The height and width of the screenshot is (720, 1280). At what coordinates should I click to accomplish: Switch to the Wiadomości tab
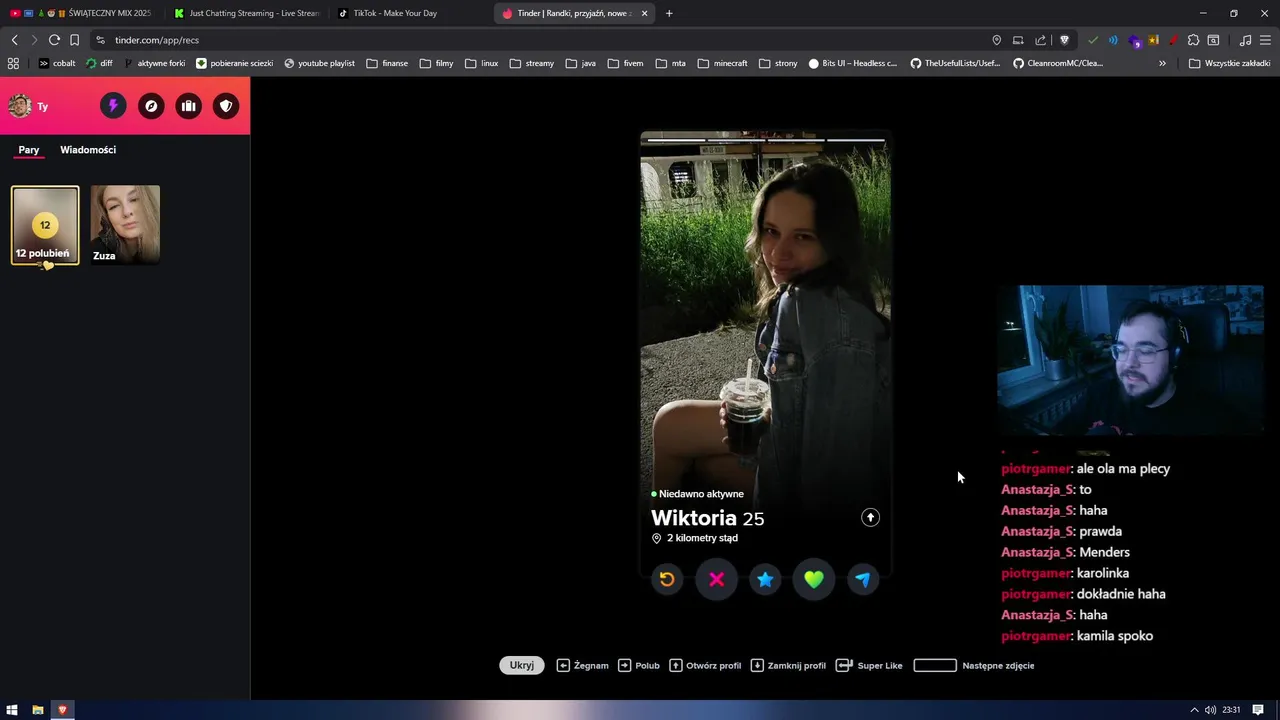pyautogui.click(x=88, y=150)
